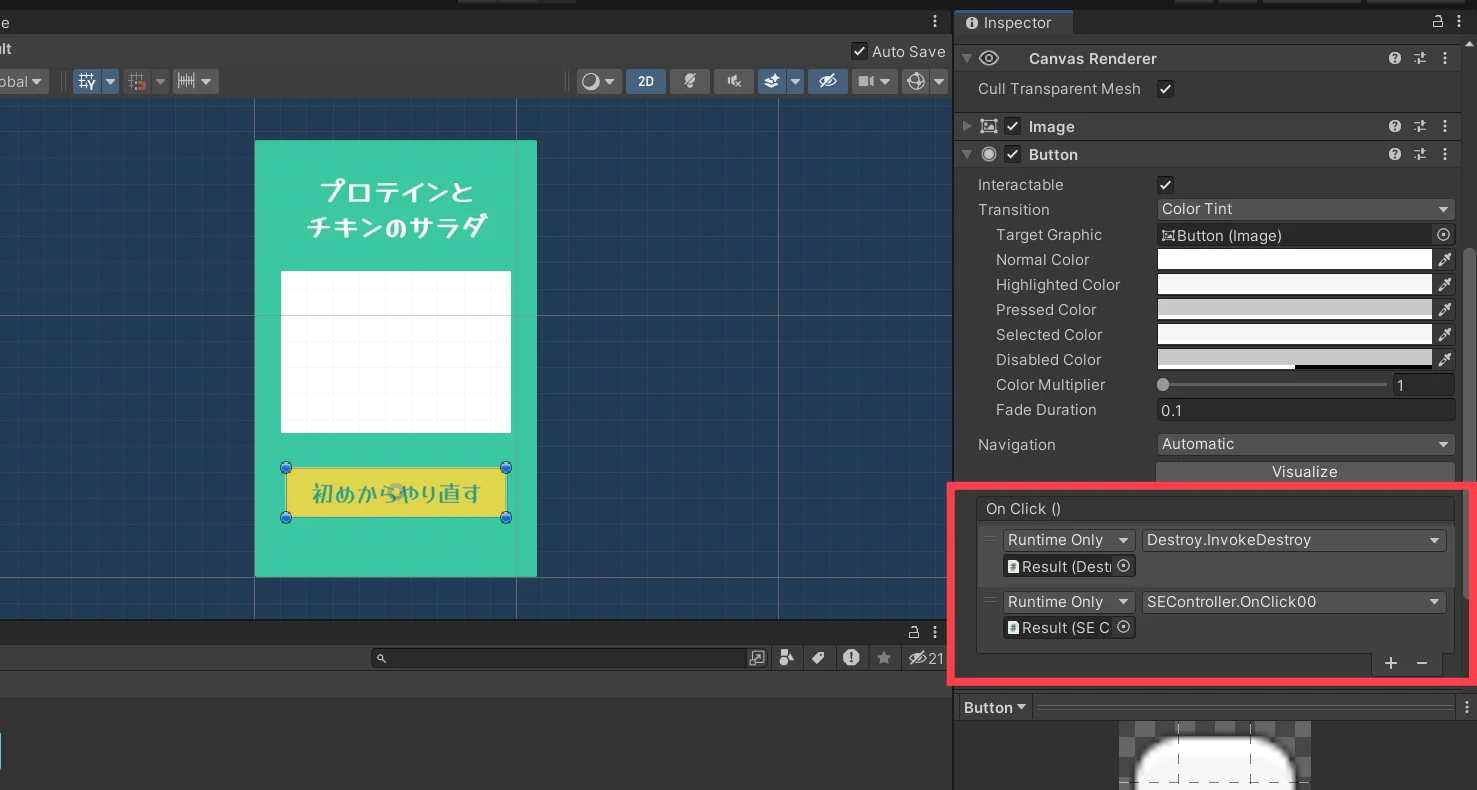Image resolution: width=1477 pixels, height=790 pixels.
Task: Toggle hidden objects visibility eye in Scene toolbar
Action: pos(827,82)
